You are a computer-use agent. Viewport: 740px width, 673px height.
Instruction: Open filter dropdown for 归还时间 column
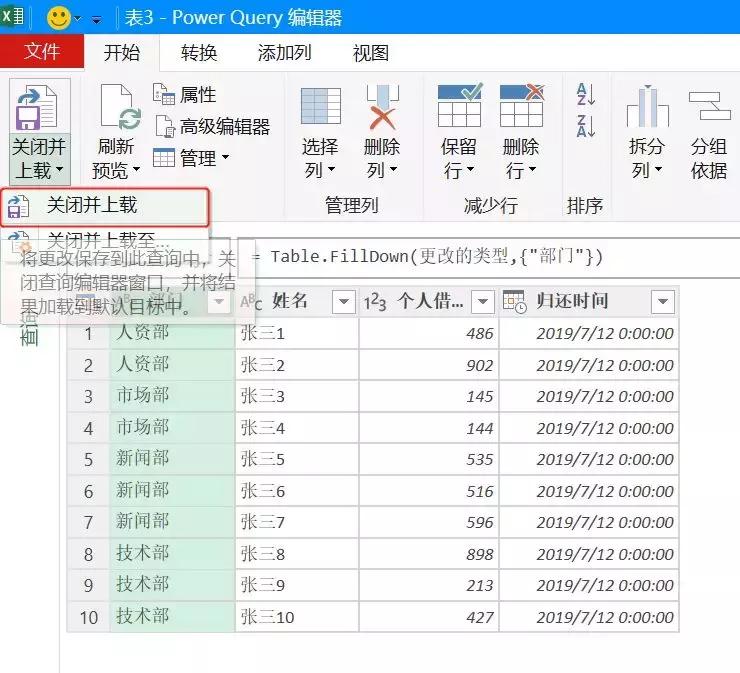coord(663,302)
